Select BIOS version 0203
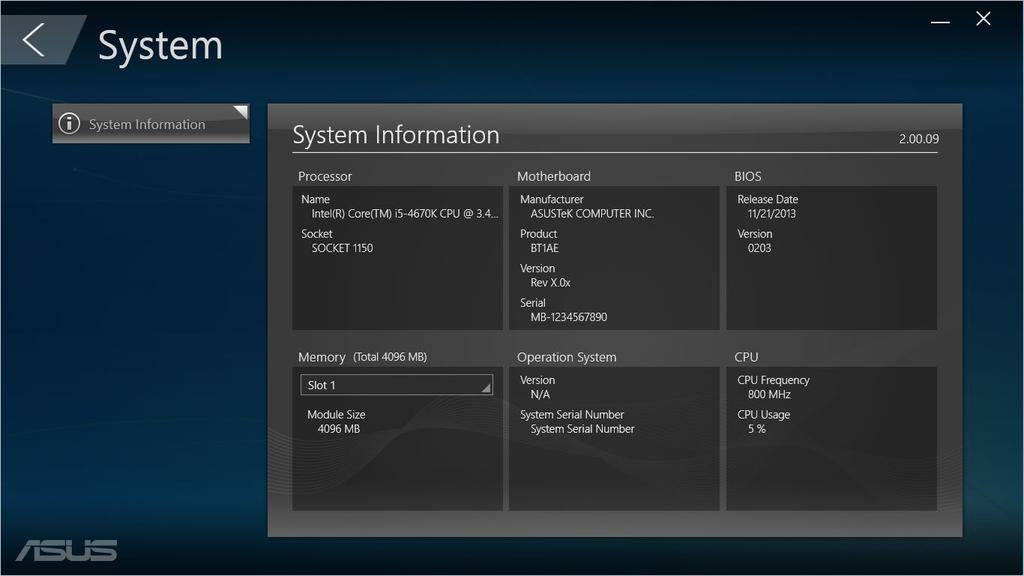Screen dimensions: 1024x576 [x=759, y=248]
